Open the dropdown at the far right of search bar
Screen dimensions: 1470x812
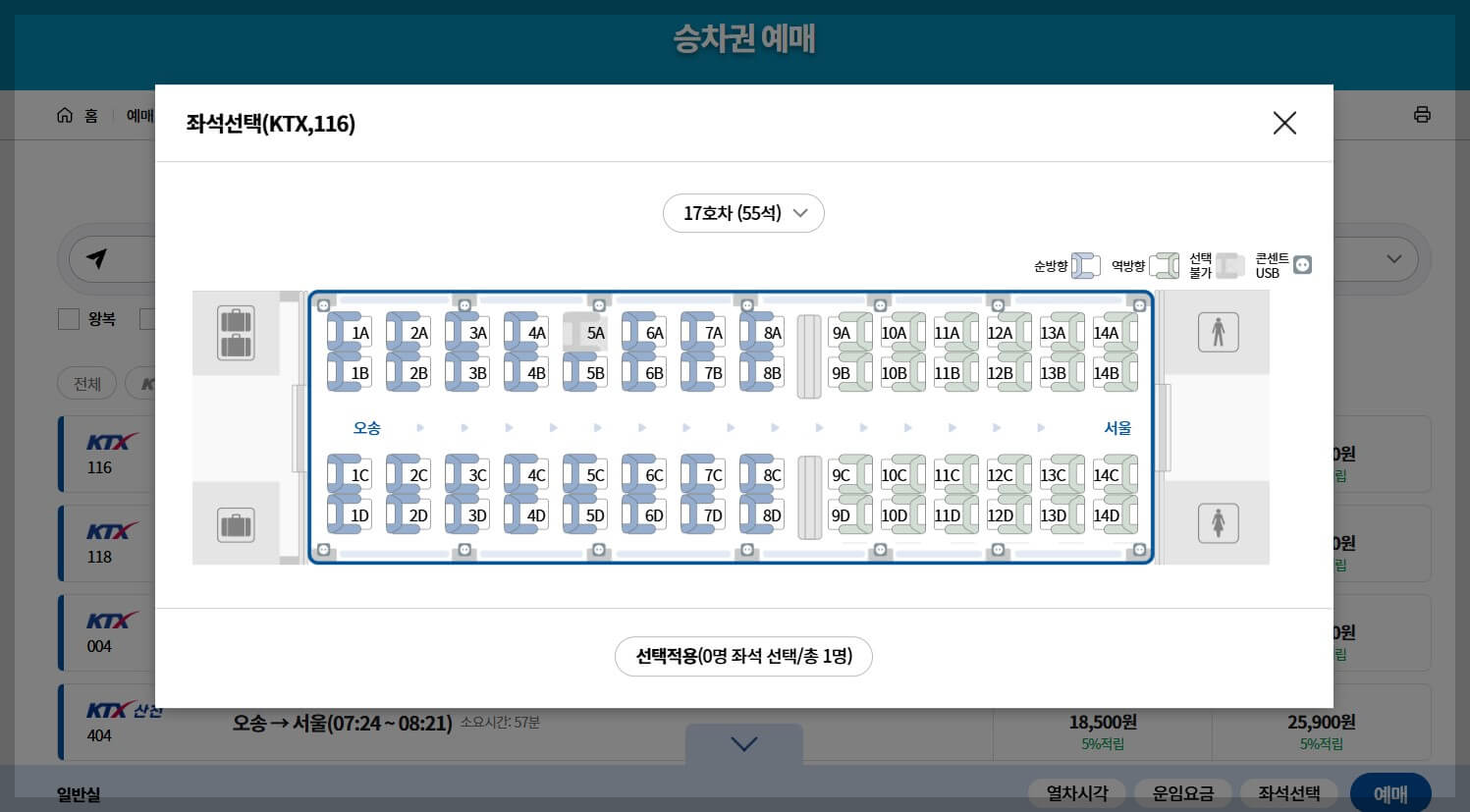[1393, 258]
